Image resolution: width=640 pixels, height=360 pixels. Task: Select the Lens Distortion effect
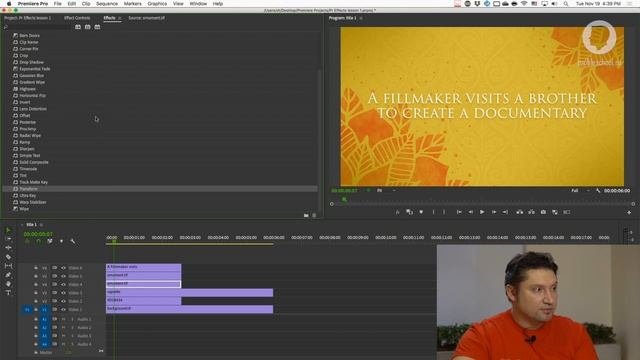click(33, 109)
